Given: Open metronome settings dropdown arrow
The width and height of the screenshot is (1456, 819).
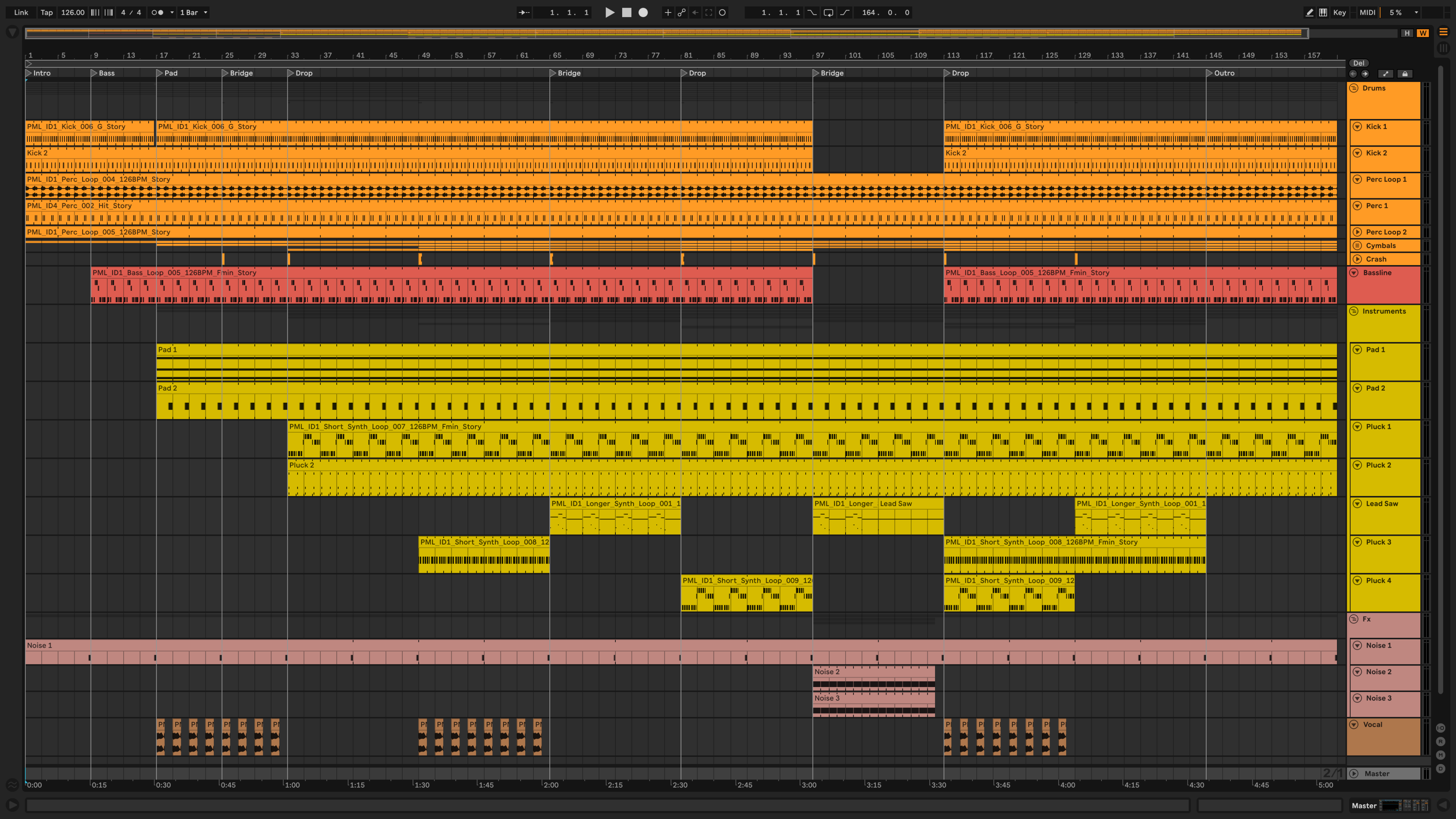Looking at the screenshot, I should tap(172, 13).
